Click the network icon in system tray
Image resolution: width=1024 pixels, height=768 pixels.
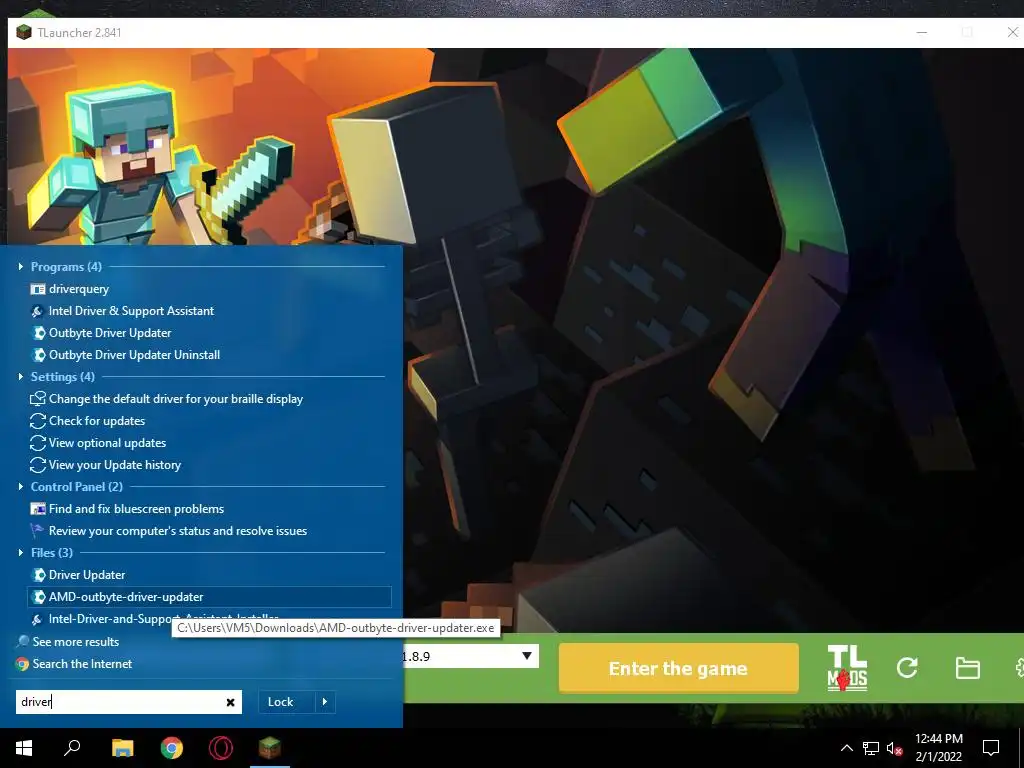tap(871, 748)
